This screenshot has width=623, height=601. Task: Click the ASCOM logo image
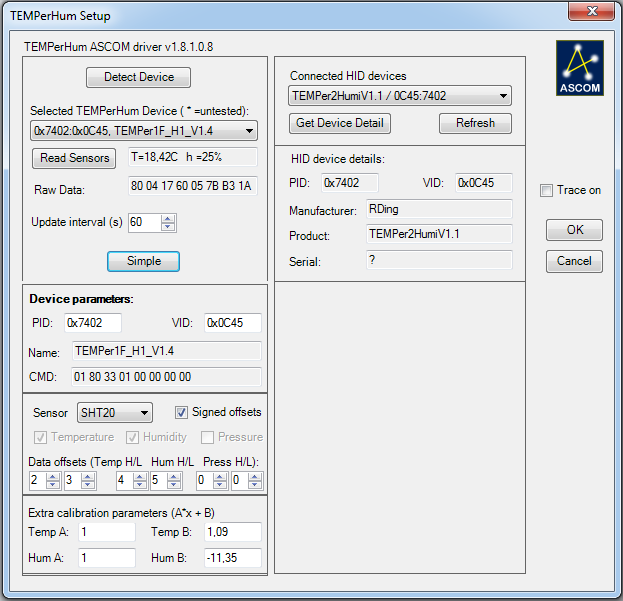580,68
